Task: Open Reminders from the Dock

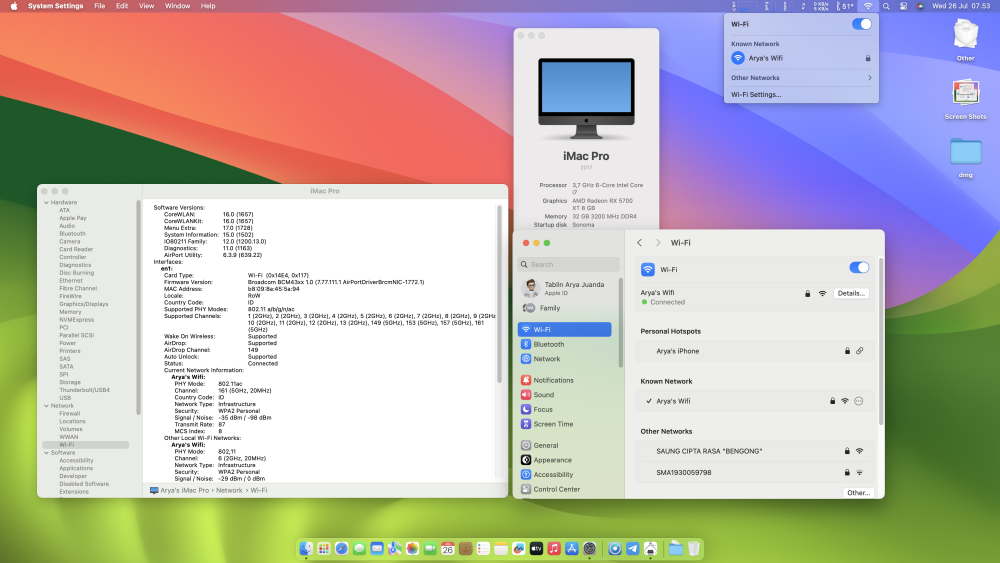Action: coord(483,548)
